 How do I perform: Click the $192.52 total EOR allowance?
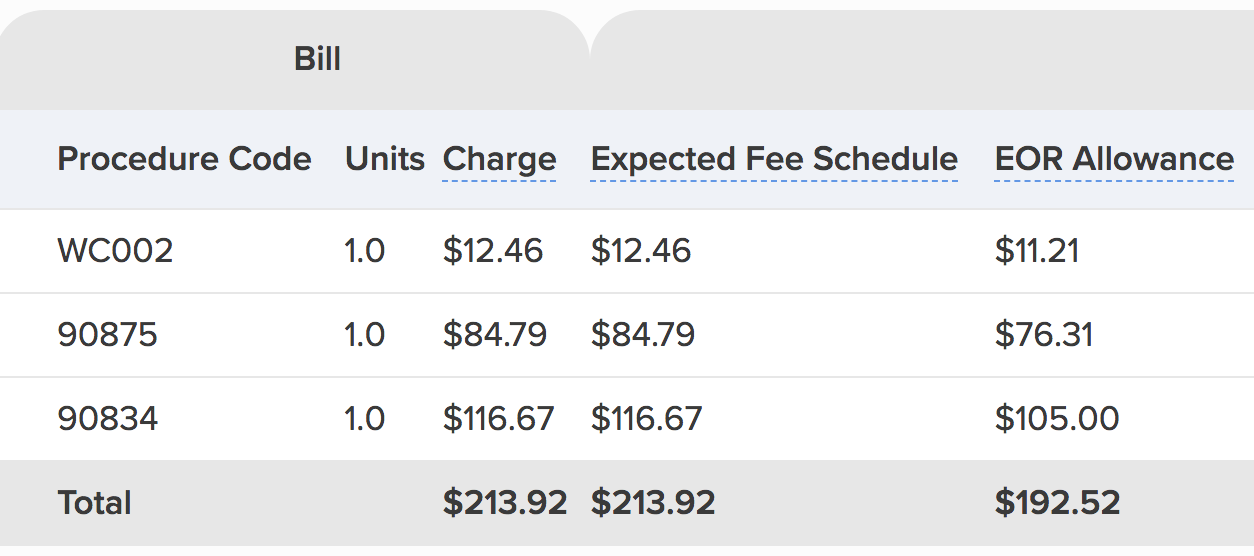point(1057,502)
